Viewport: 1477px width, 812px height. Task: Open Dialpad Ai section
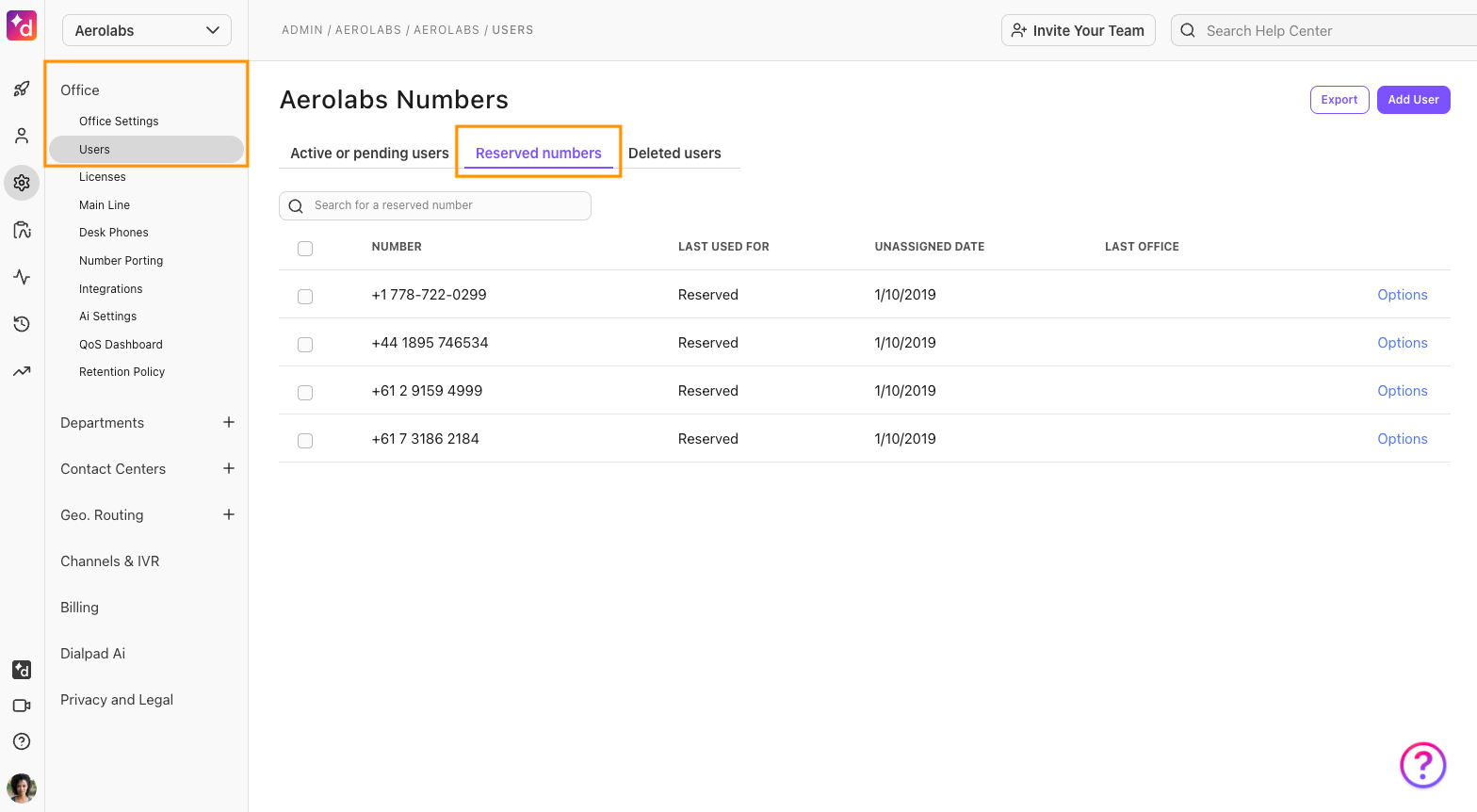tap(92, 654)
